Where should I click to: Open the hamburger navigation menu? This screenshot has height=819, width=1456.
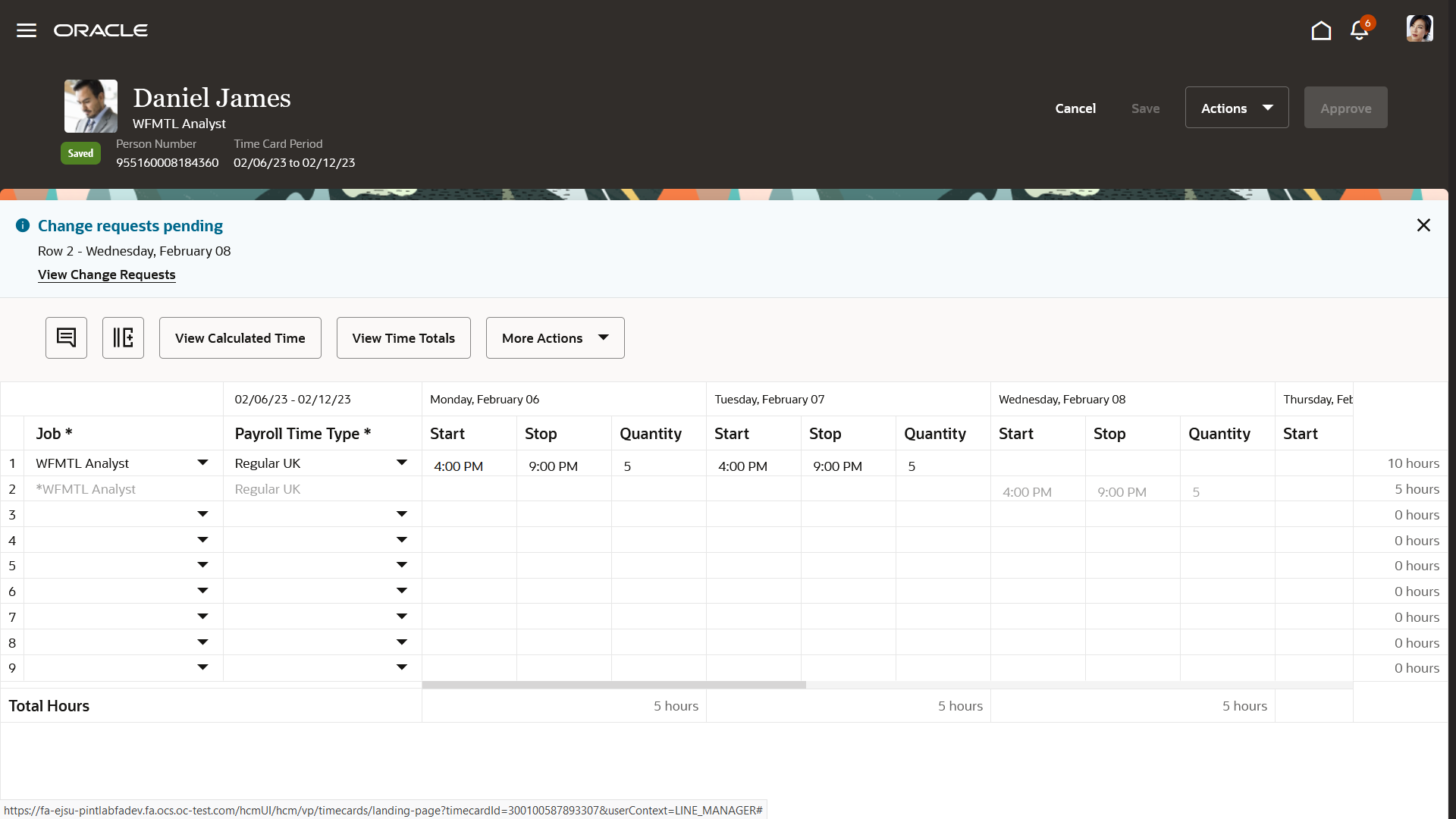click(27, 30)
